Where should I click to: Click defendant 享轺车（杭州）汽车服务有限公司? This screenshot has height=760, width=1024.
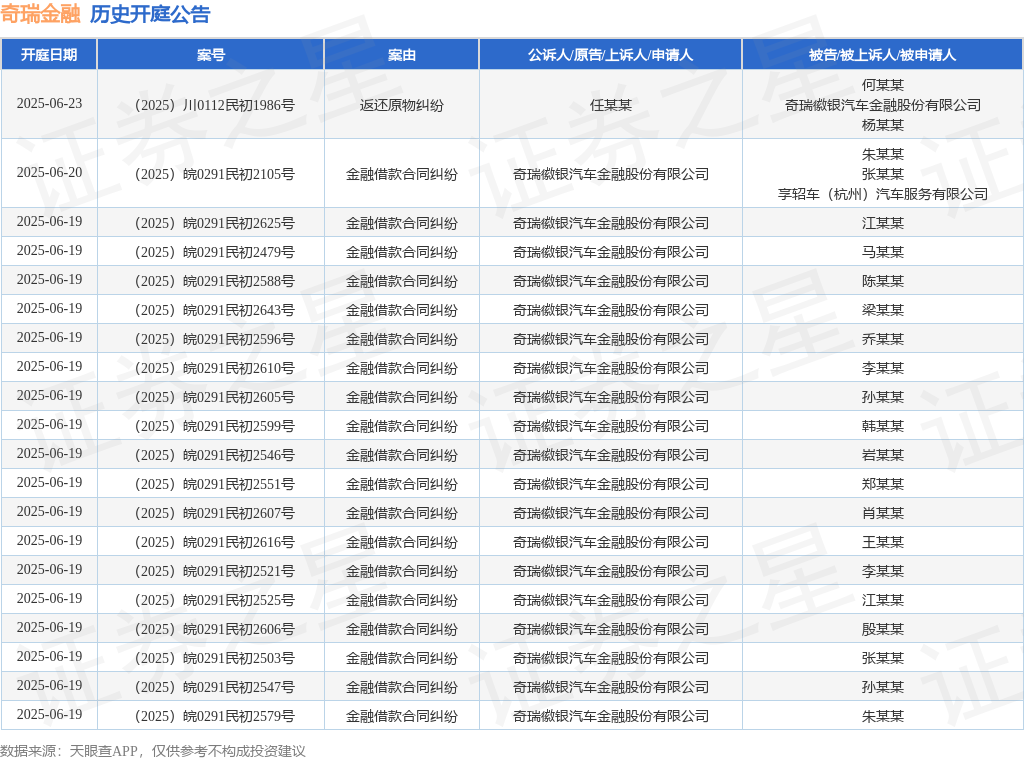coord(882,195)
